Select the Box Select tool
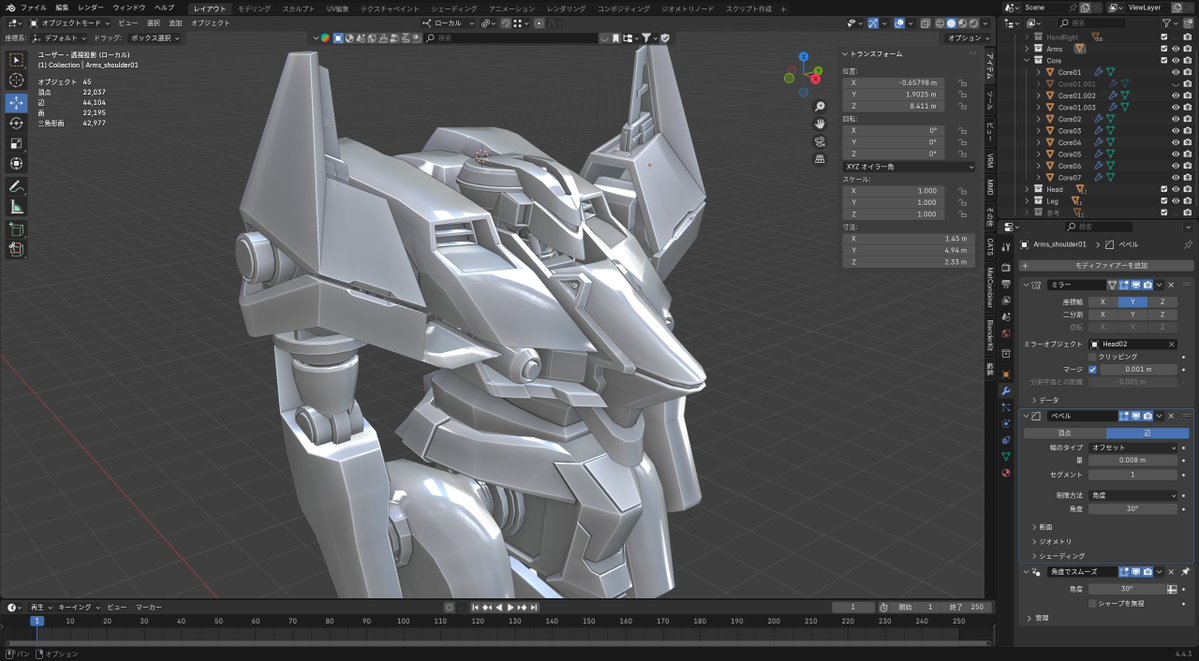 [16, 60]
